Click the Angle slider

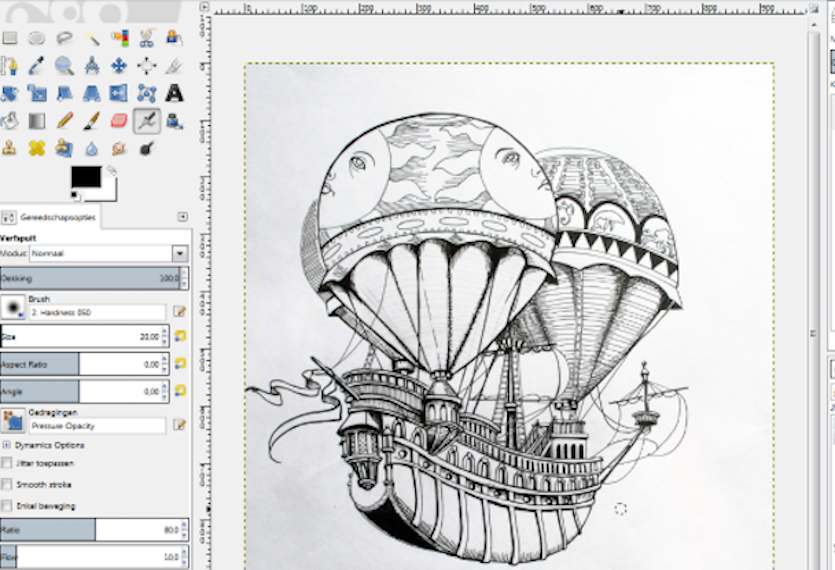(84, 392)
